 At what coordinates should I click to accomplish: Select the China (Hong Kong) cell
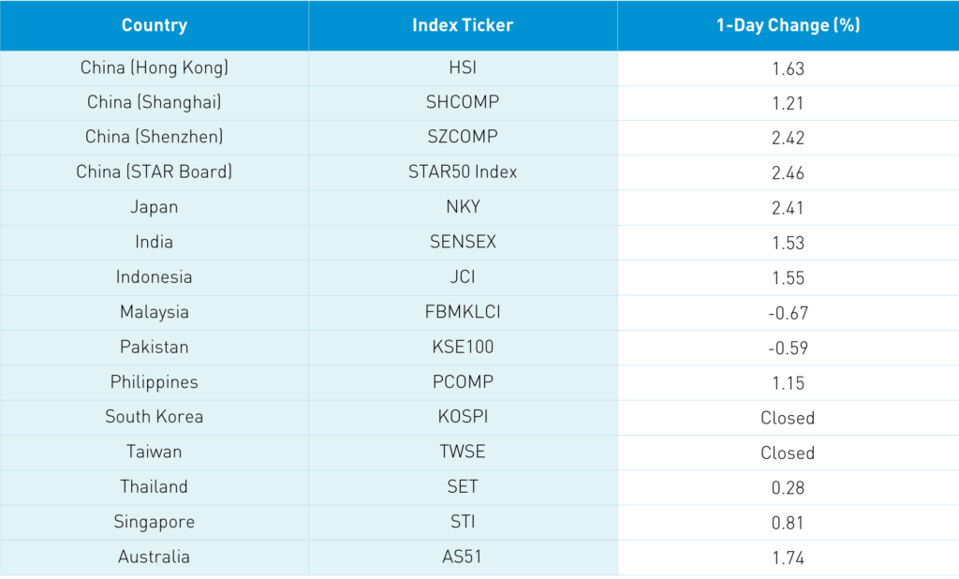point(154,68)
